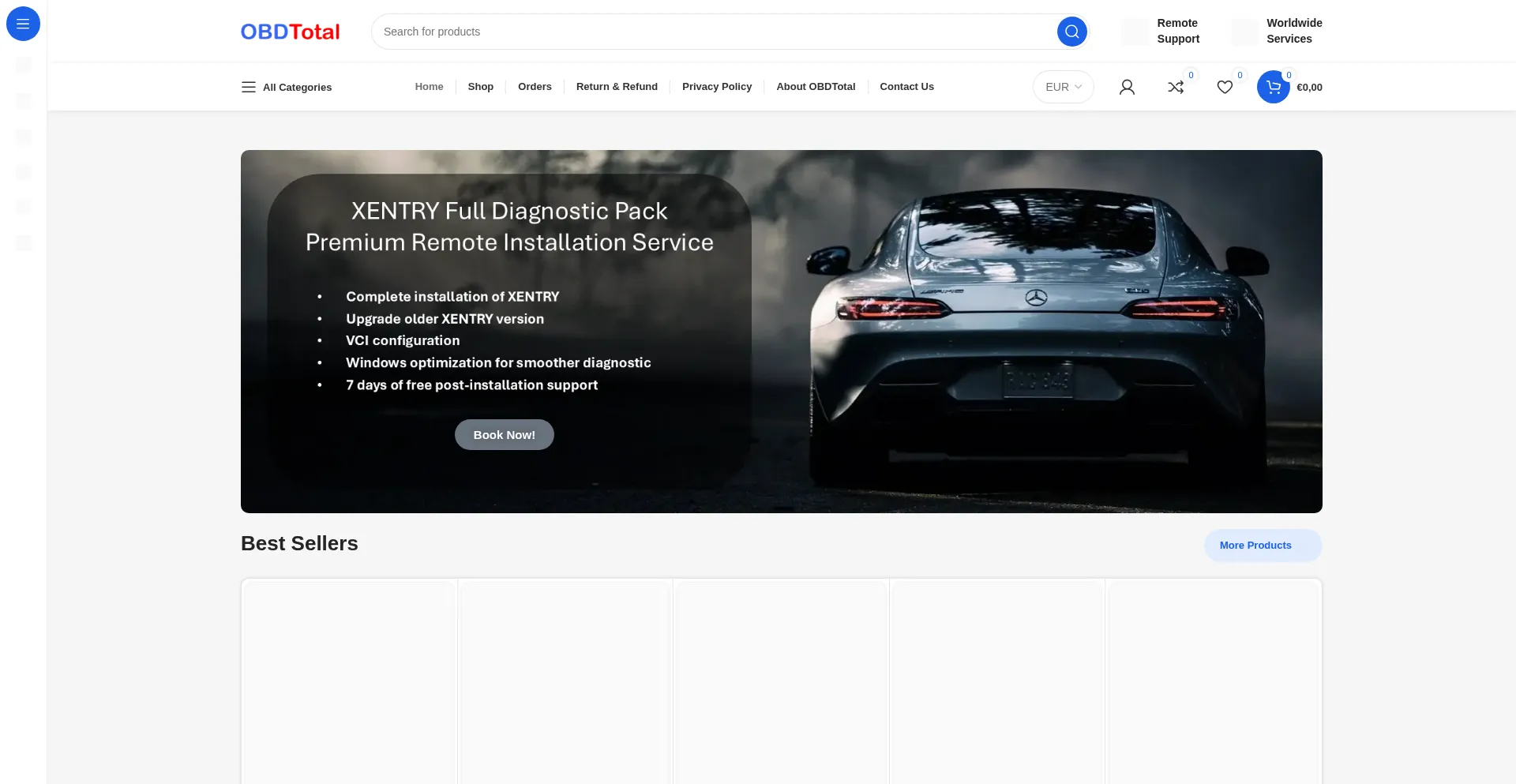1516x784 pixels.
Task: Expand the All Categories menu
Action: point(287,87)
